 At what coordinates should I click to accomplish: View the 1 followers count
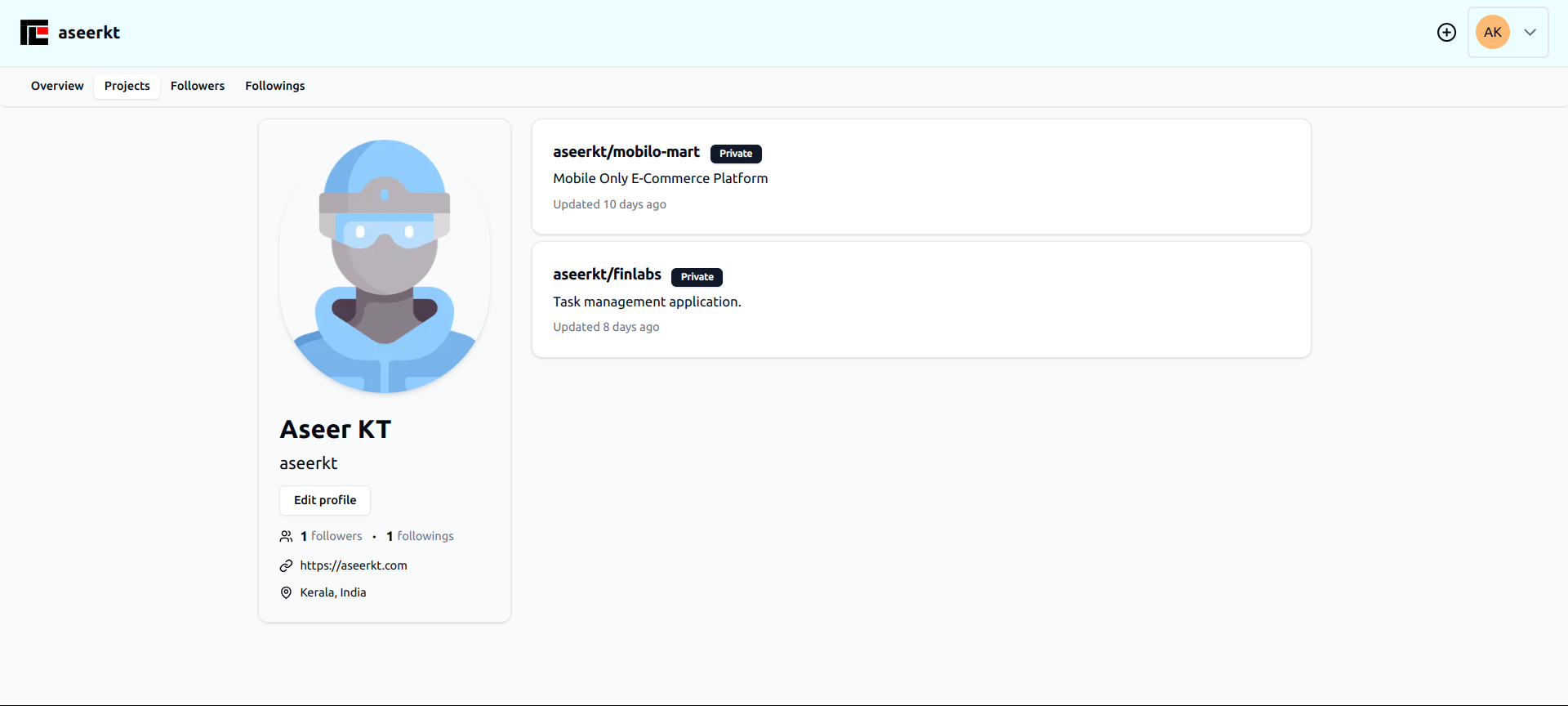click(332, 536)
